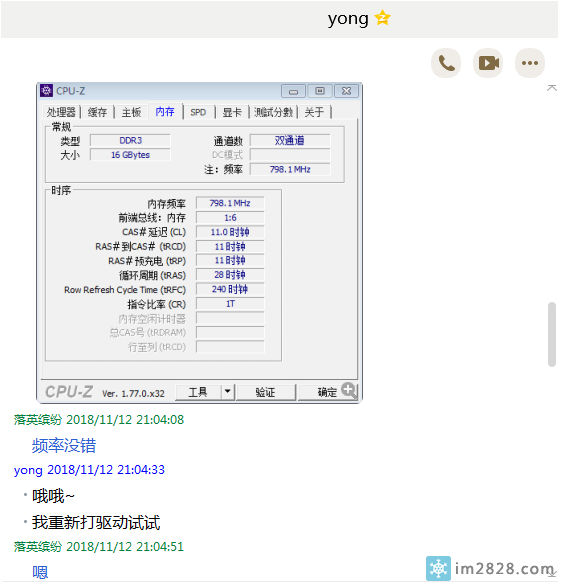Click the 1:6 FSB ratio value

230,218
